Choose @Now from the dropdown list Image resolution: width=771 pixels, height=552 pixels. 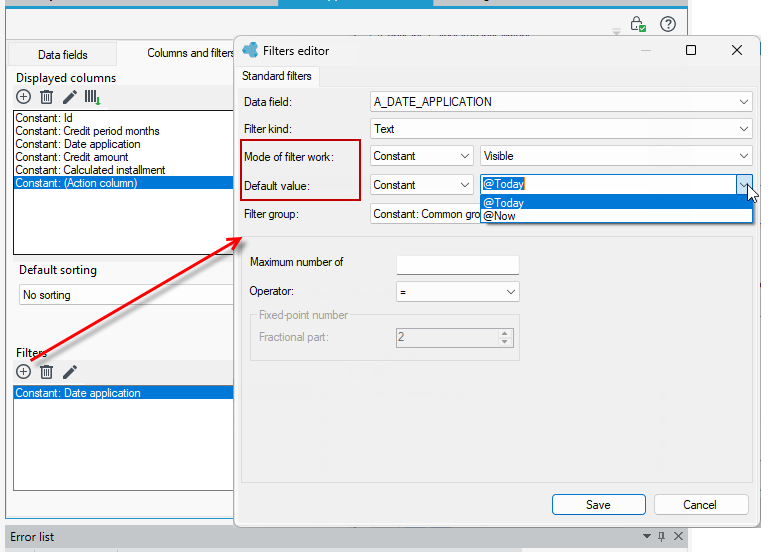616,216
